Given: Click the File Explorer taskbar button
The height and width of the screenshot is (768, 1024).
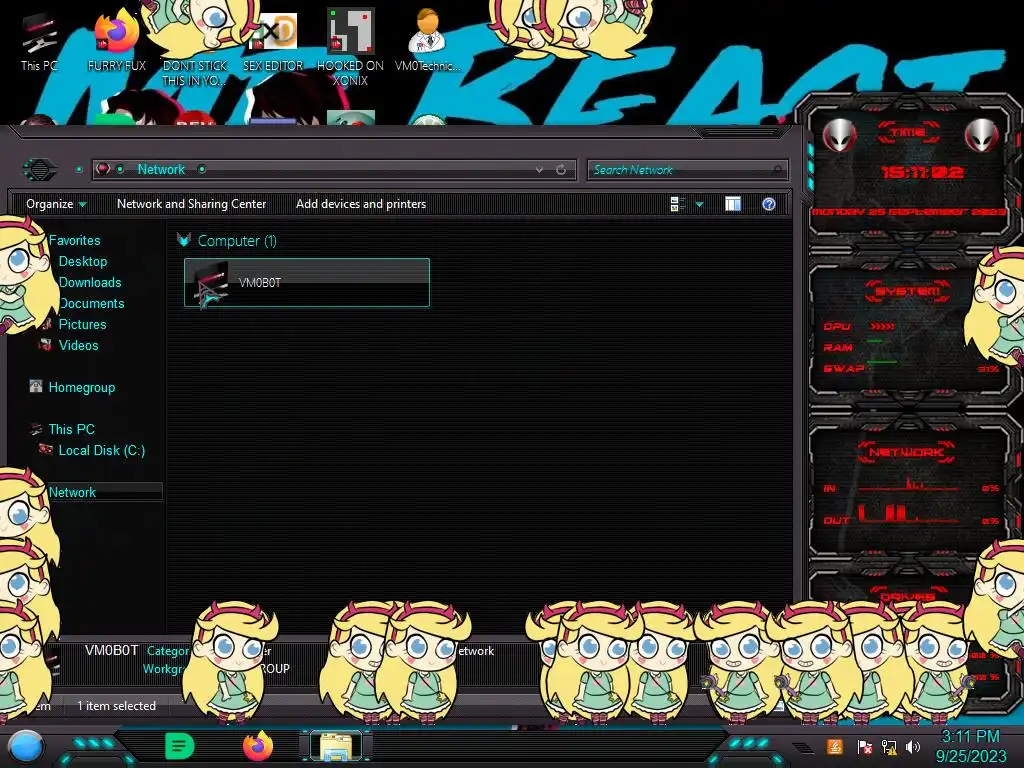Looking at the screenshot, I should [x=336, y=746].
